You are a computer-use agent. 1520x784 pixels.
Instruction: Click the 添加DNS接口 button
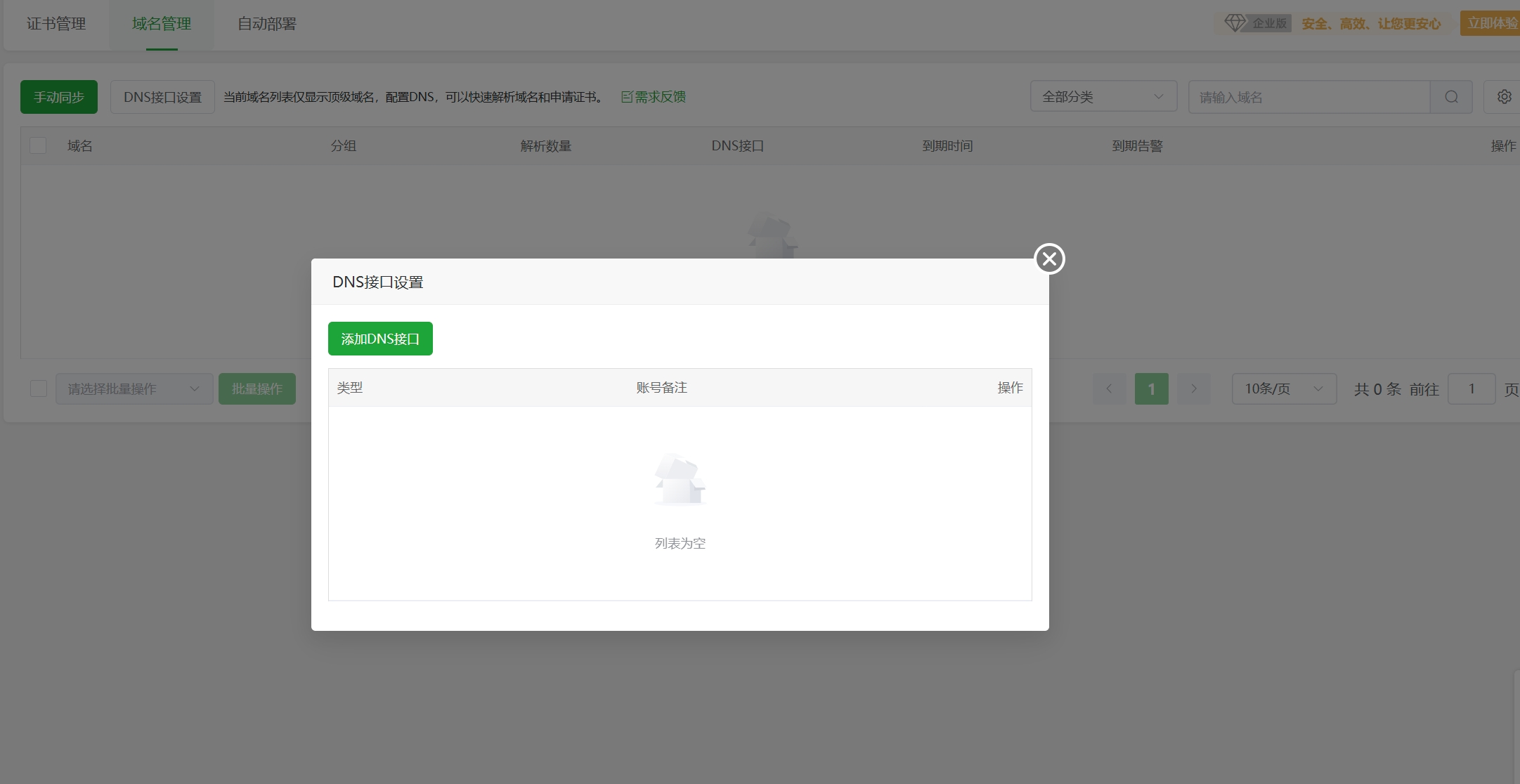coord(380,339)
